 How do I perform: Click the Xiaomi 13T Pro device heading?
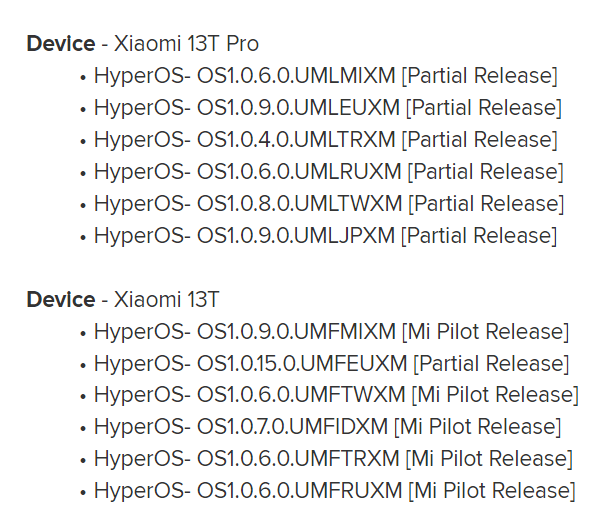click(143, 43)
